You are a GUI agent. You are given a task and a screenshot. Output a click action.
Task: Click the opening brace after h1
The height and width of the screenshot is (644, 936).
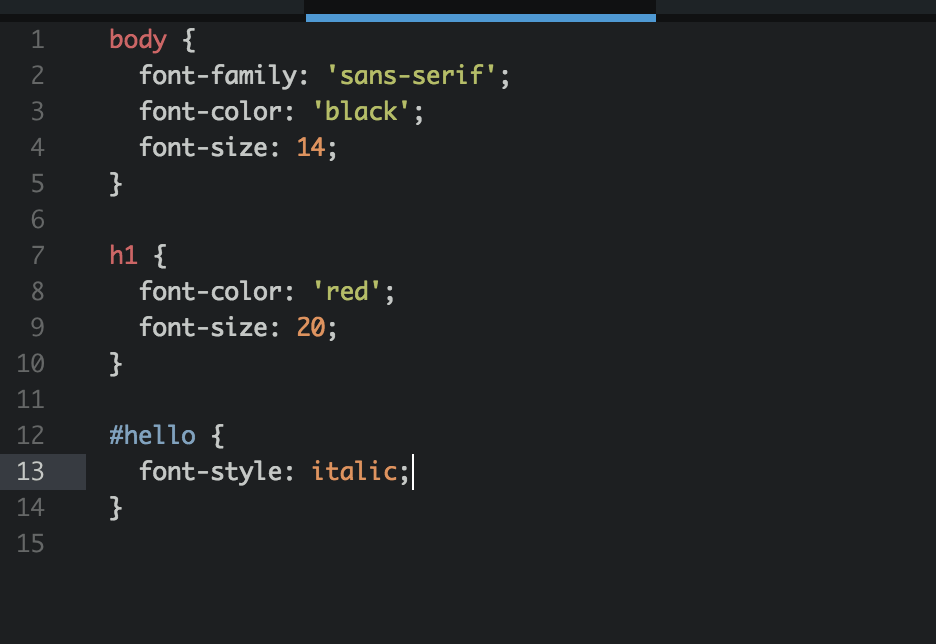pos(160,255)
